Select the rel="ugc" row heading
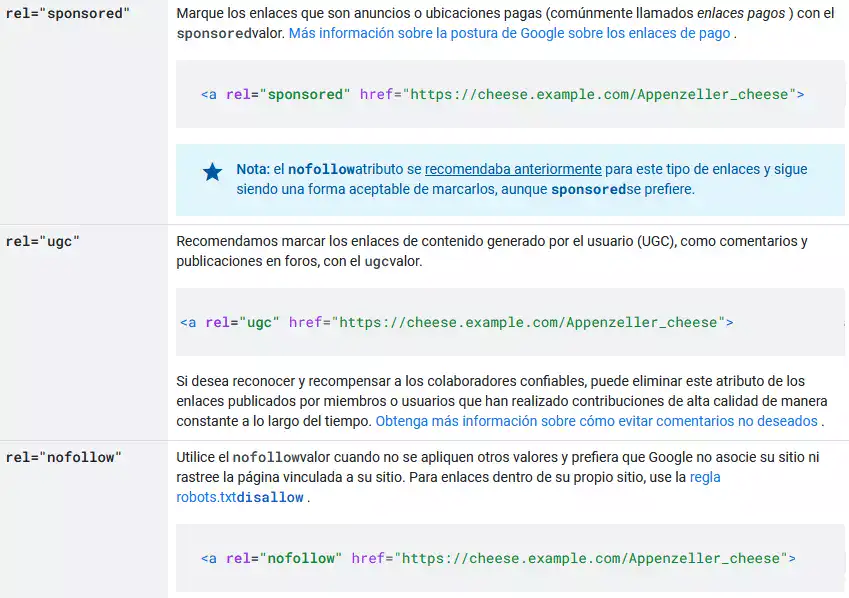This screenshot has height=598, width=849. point(43,242)
